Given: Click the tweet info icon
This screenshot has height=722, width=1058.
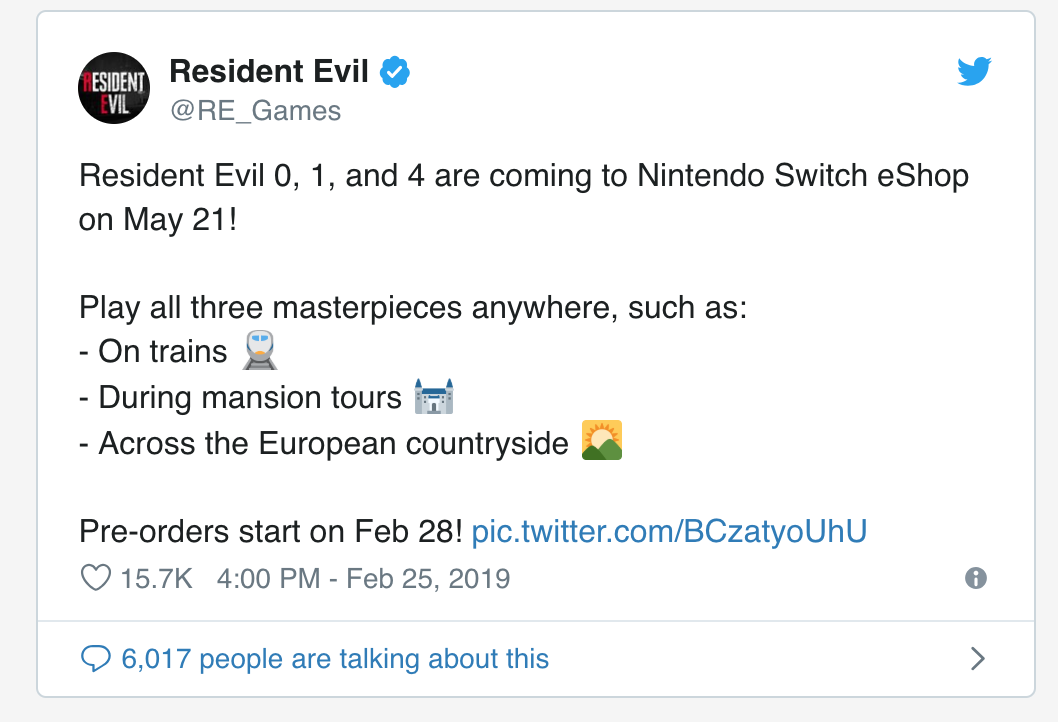Looking at the screenshot, I should pyautogui.click(x=976, y=578).
